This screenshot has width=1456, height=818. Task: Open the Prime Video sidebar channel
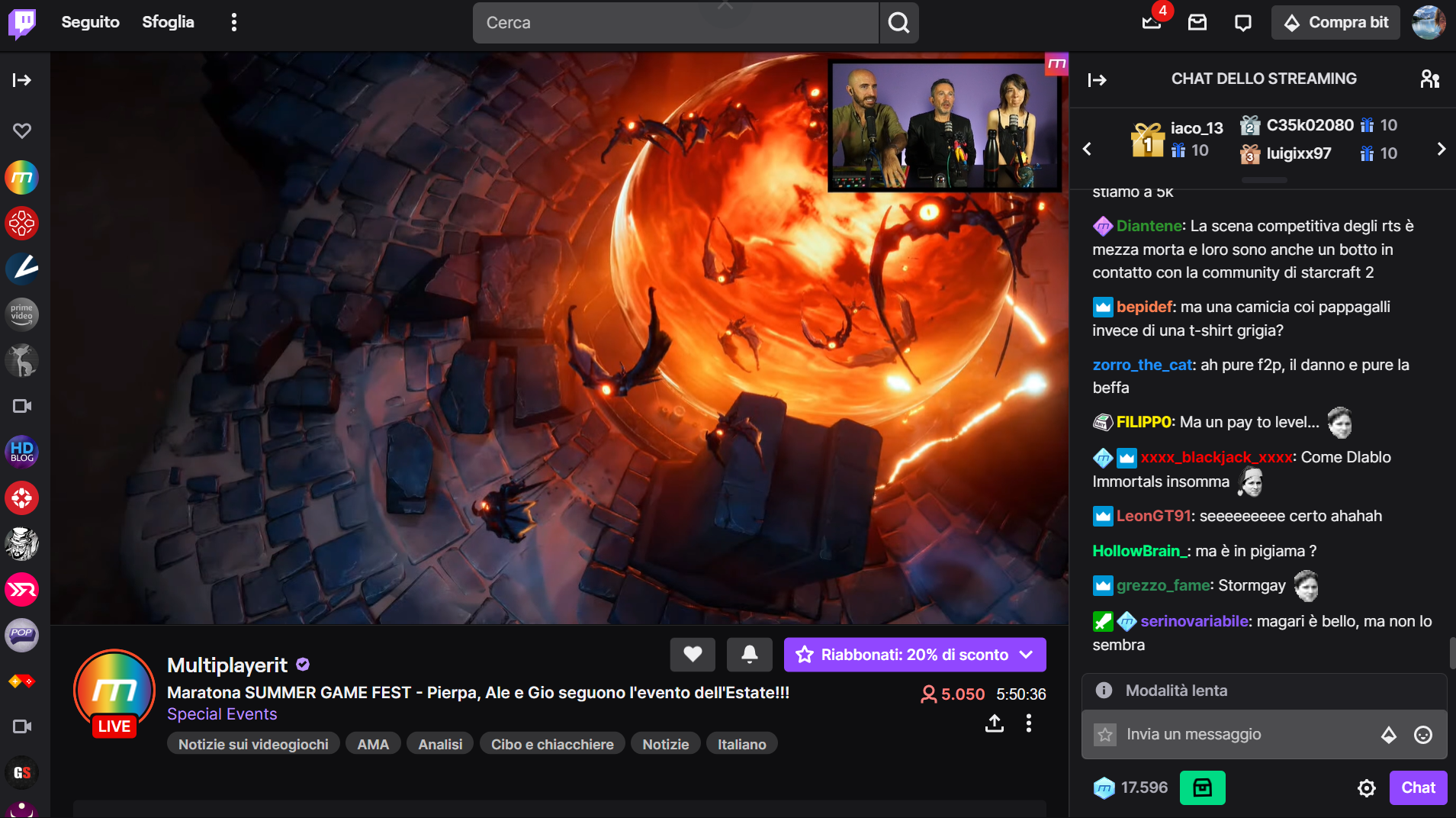(x=22, y=314)
